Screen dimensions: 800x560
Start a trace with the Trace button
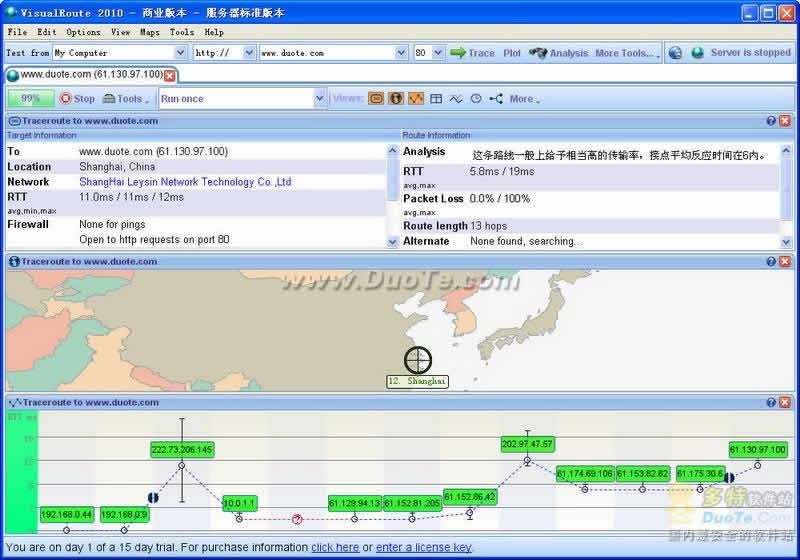pyautogui.click(x=472, y=53)
